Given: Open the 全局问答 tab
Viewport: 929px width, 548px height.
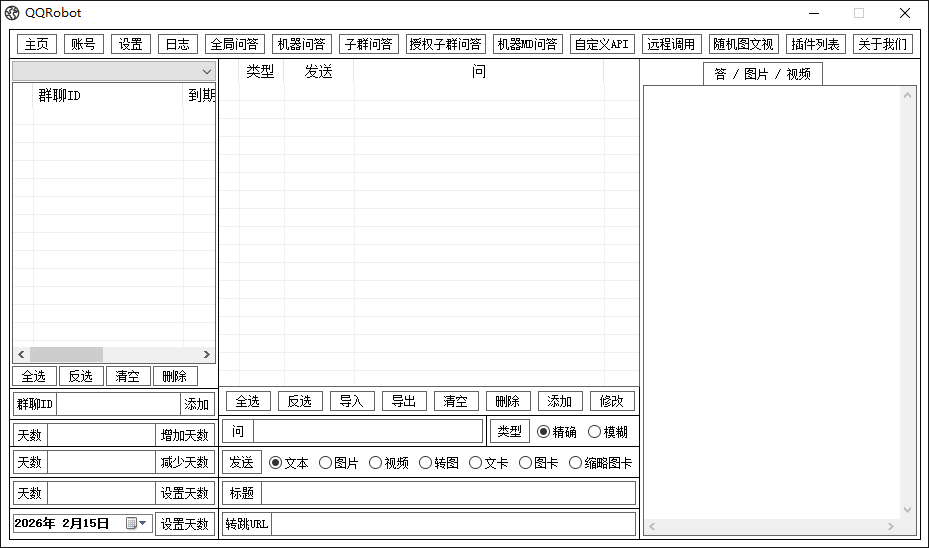Looking at the screenshot, I should point(234,44).
